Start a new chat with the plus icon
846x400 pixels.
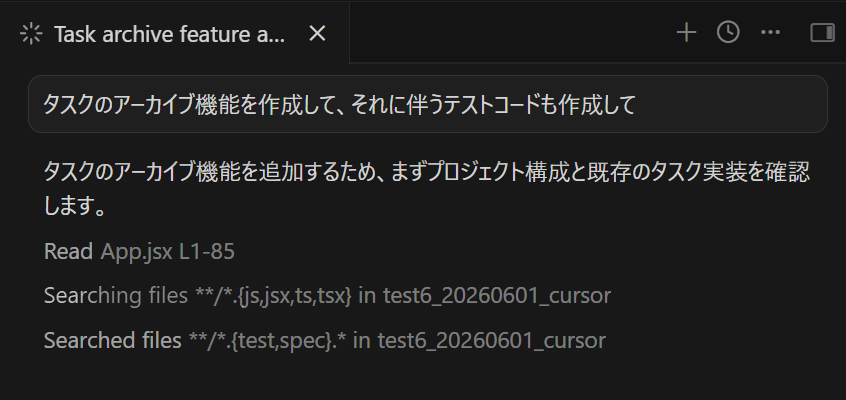point(686,33)
